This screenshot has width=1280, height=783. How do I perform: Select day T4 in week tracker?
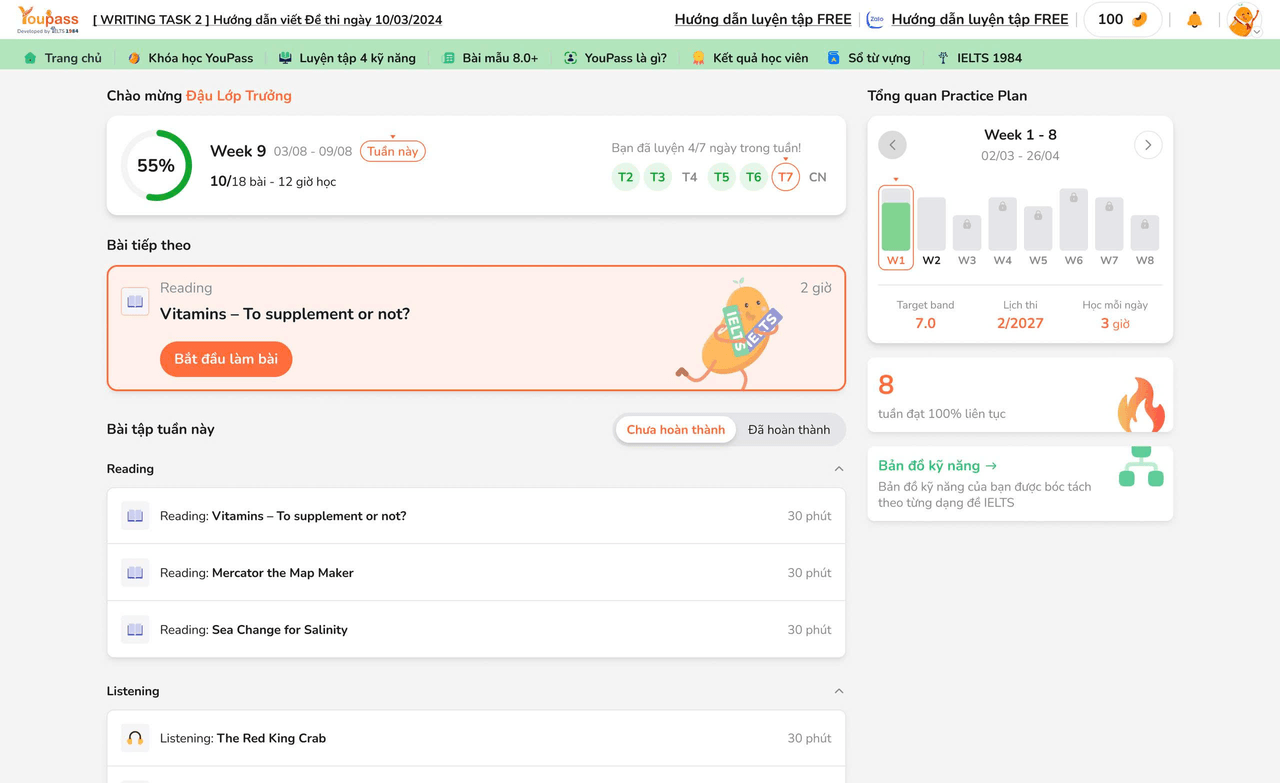click(690, 177)
